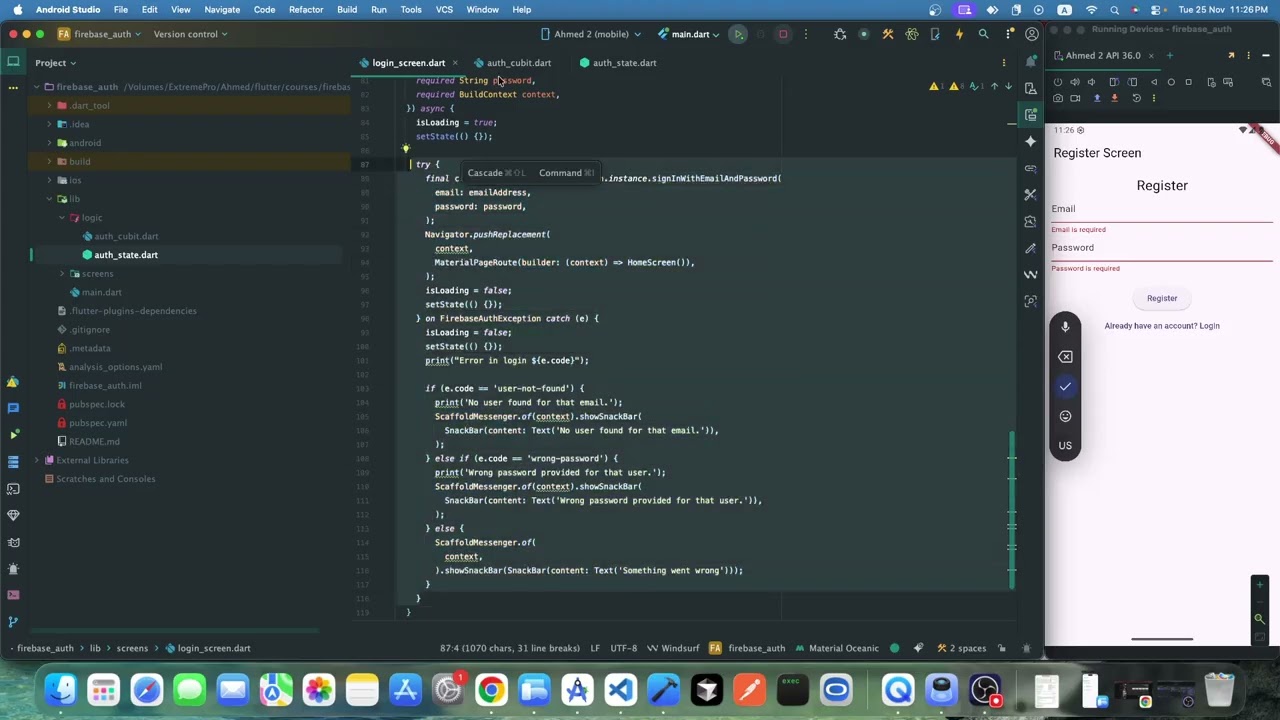The height and width of the screenshot is (720, 1280).
Task: Expand the ios folder
Action: (x=49, y=180)
